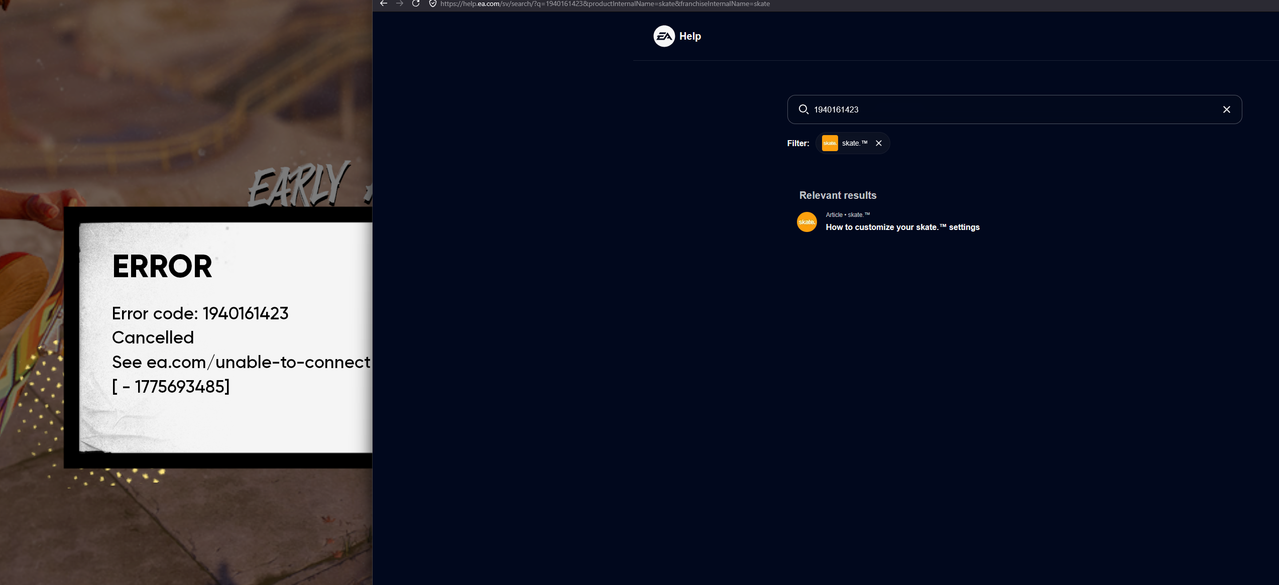Remove the skate. filter chip
Viewport: 1279px width, 585px height.
879,143
